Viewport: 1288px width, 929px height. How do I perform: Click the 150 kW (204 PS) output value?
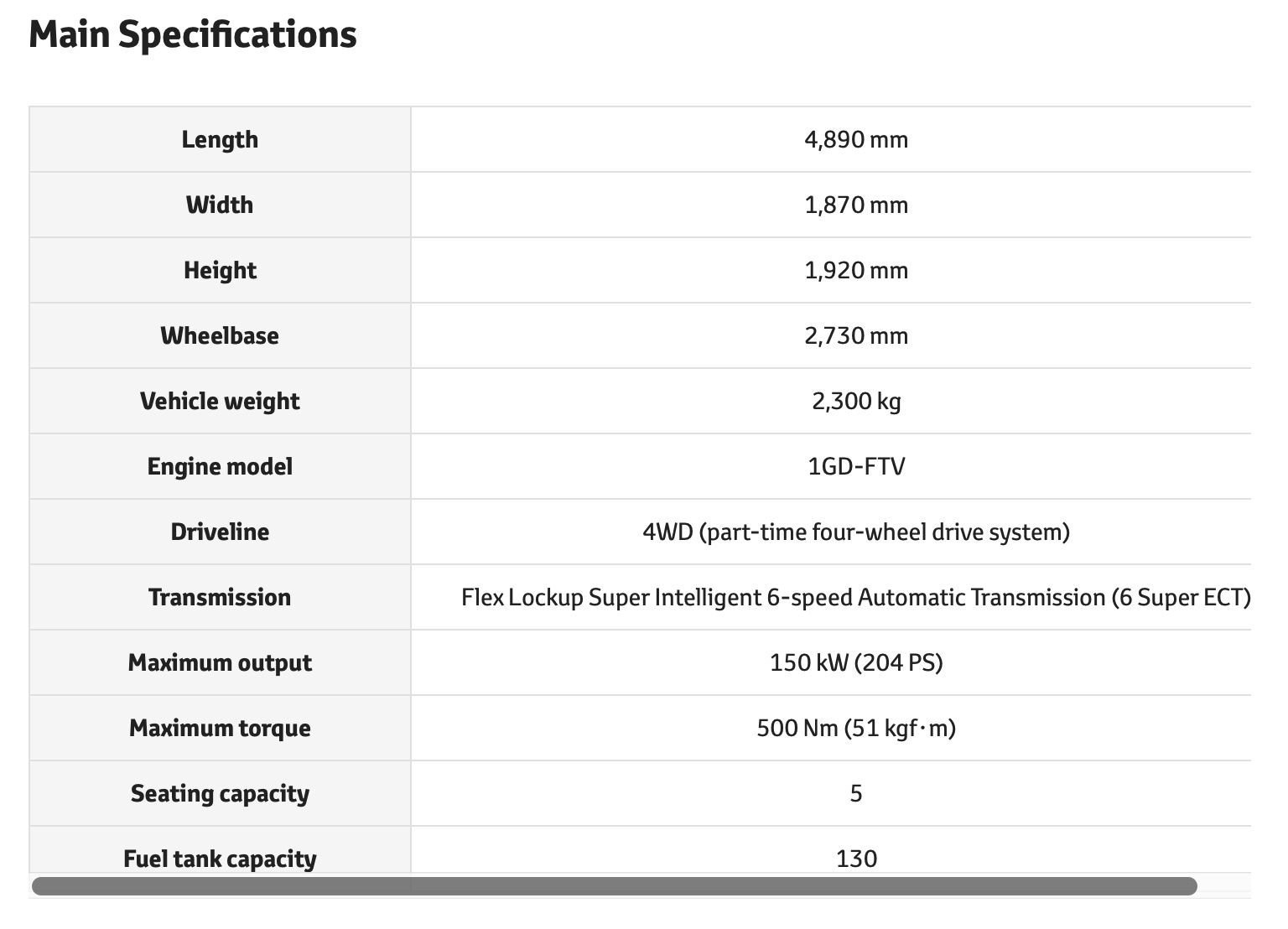855,662
